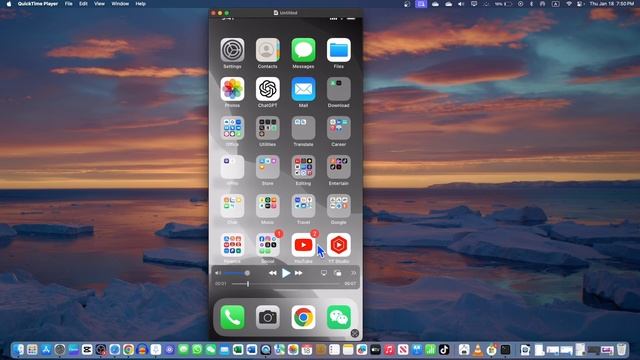Click the Settings app icon in recording
The height and width of the screenshot is (360, 640).
232,50
